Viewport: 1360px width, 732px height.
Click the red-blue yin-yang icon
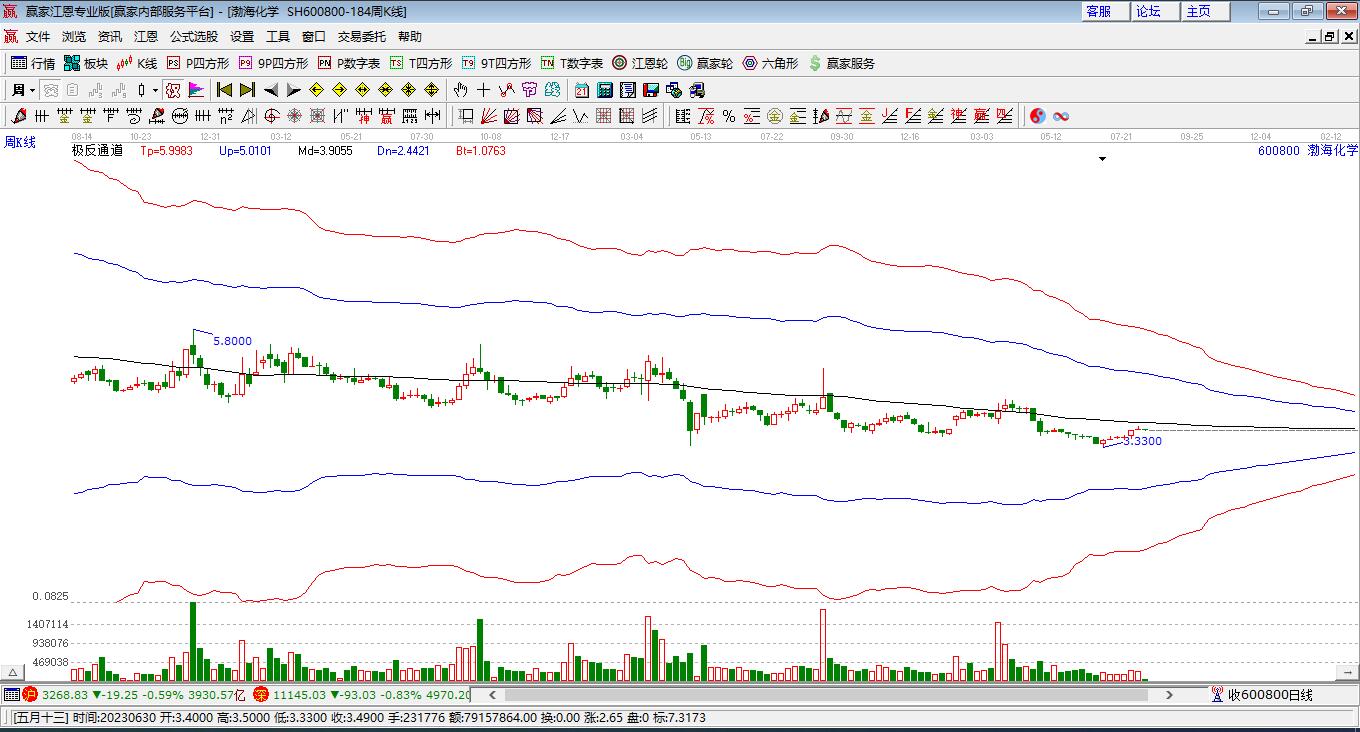point(1037,116)
